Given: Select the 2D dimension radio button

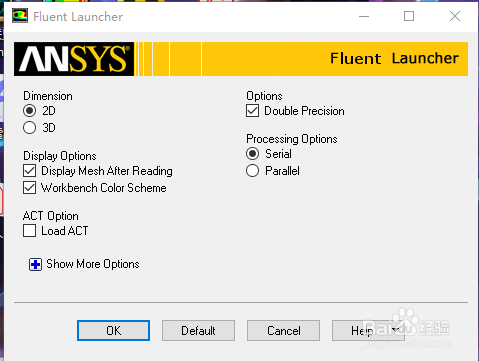Looking at the screenshot, I should point(29,111).
